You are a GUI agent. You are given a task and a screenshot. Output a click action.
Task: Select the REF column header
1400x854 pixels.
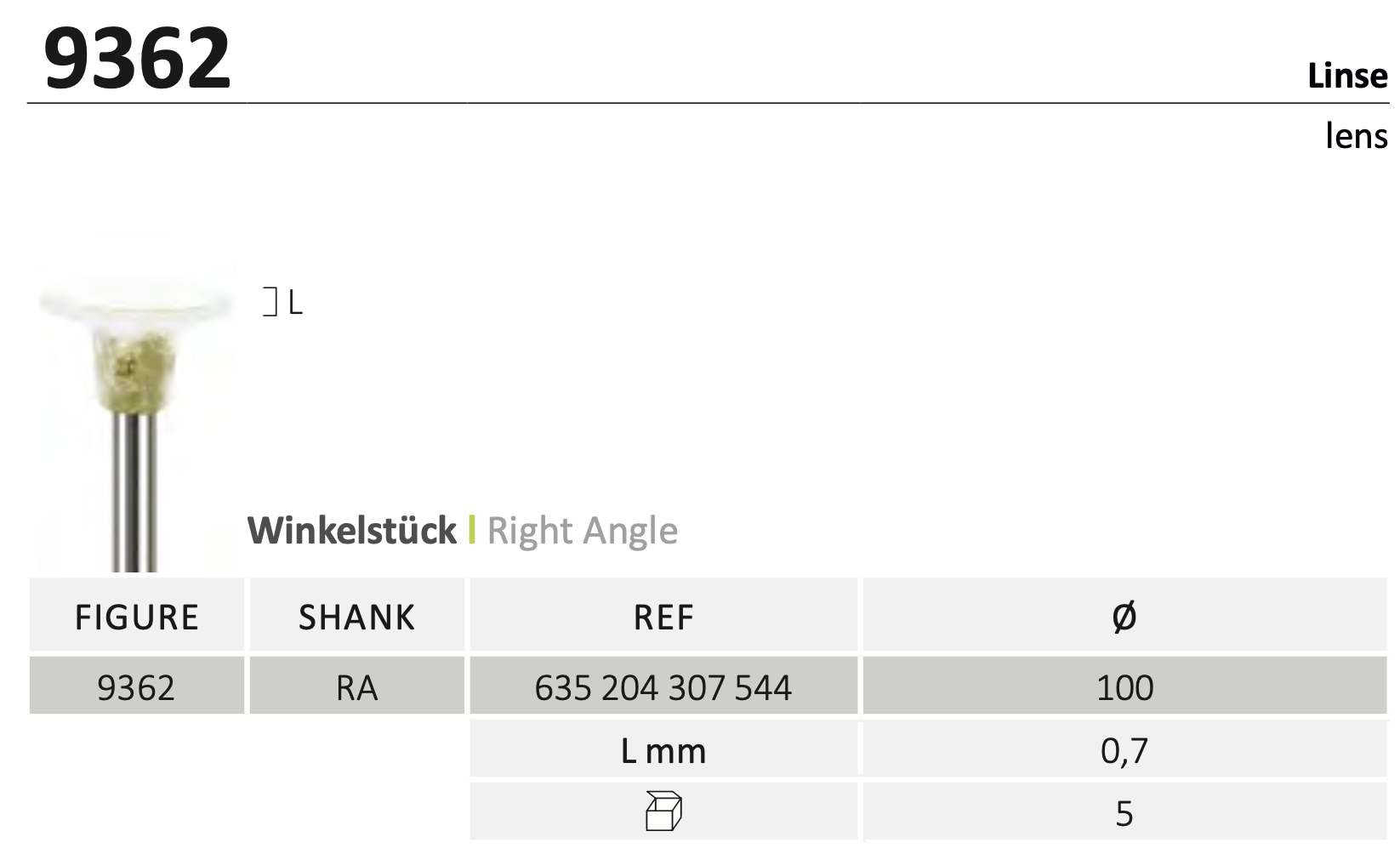pos(663,617)
